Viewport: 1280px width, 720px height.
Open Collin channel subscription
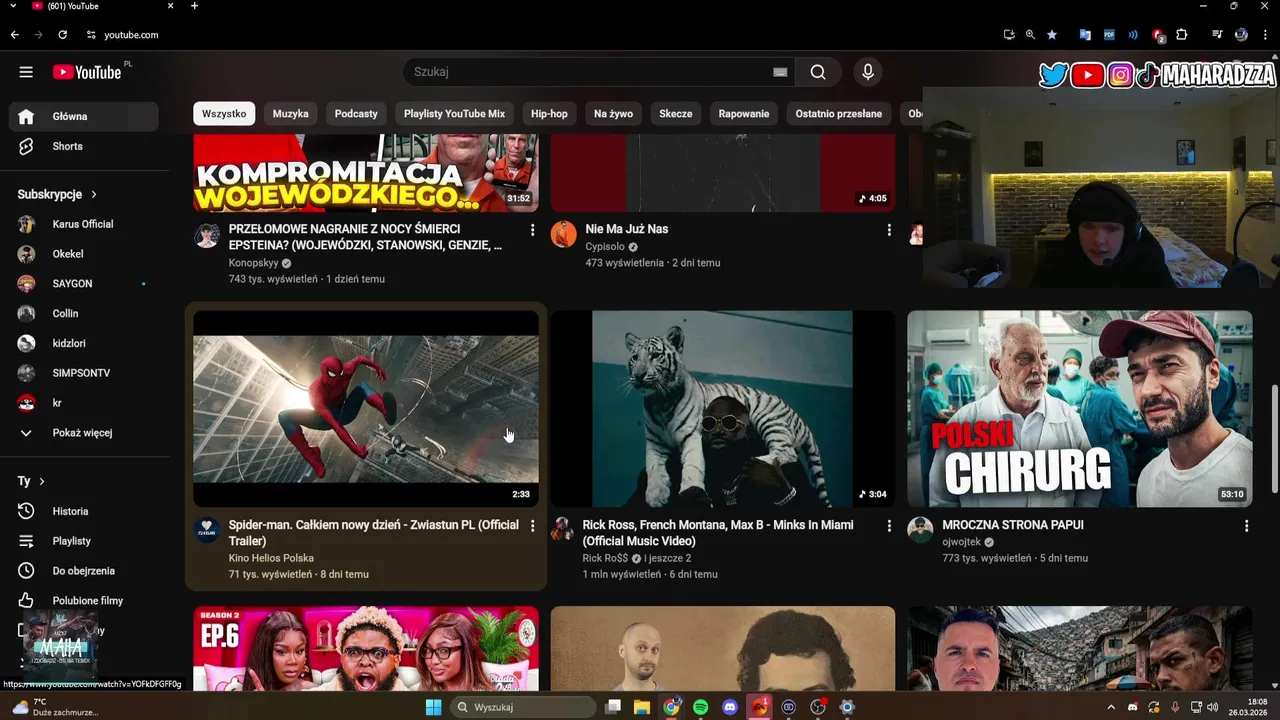(84, 313)
